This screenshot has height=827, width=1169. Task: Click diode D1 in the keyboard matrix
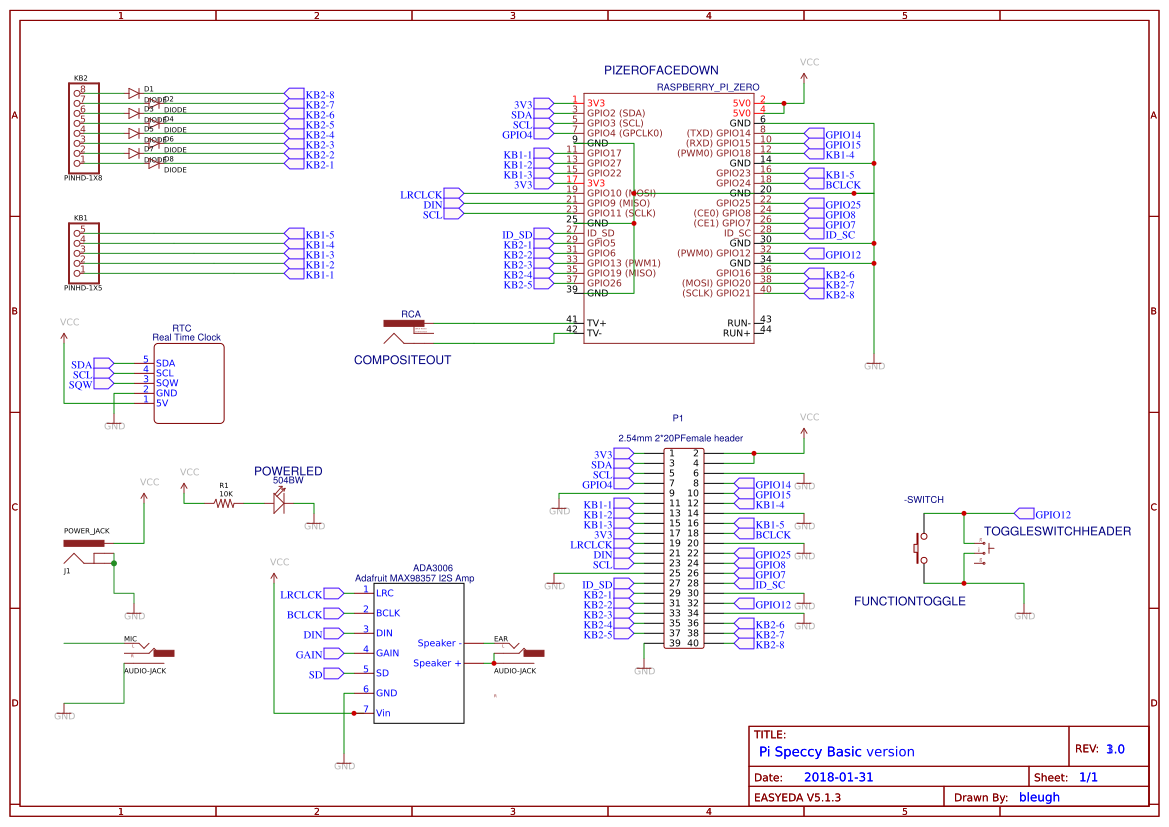pos(135,92)
